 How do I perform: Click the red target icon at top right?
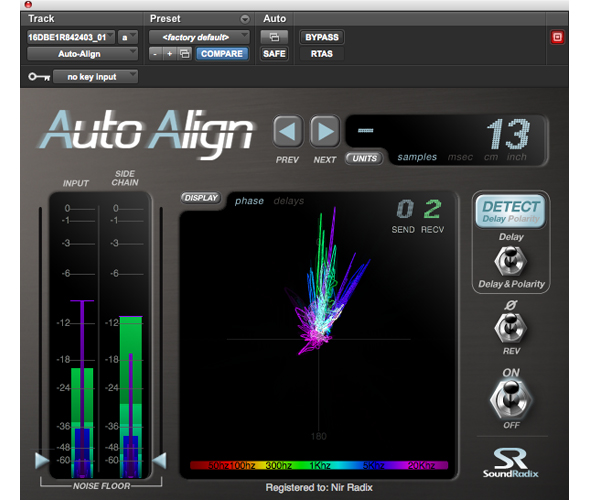click(x=557, y=37)
